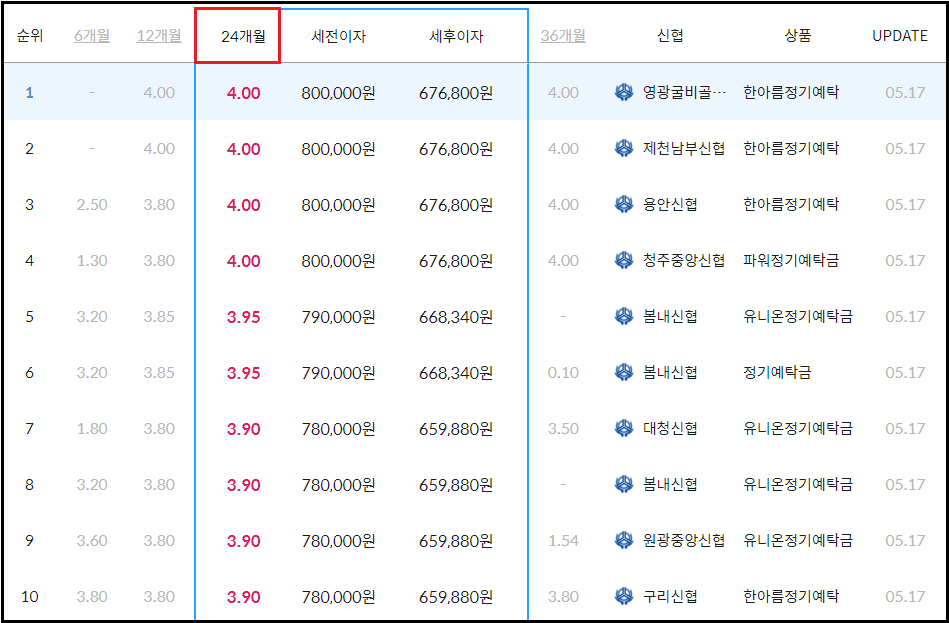Click the 36개월 column header link
Viewport: 949px width, 623px height.
564,36
